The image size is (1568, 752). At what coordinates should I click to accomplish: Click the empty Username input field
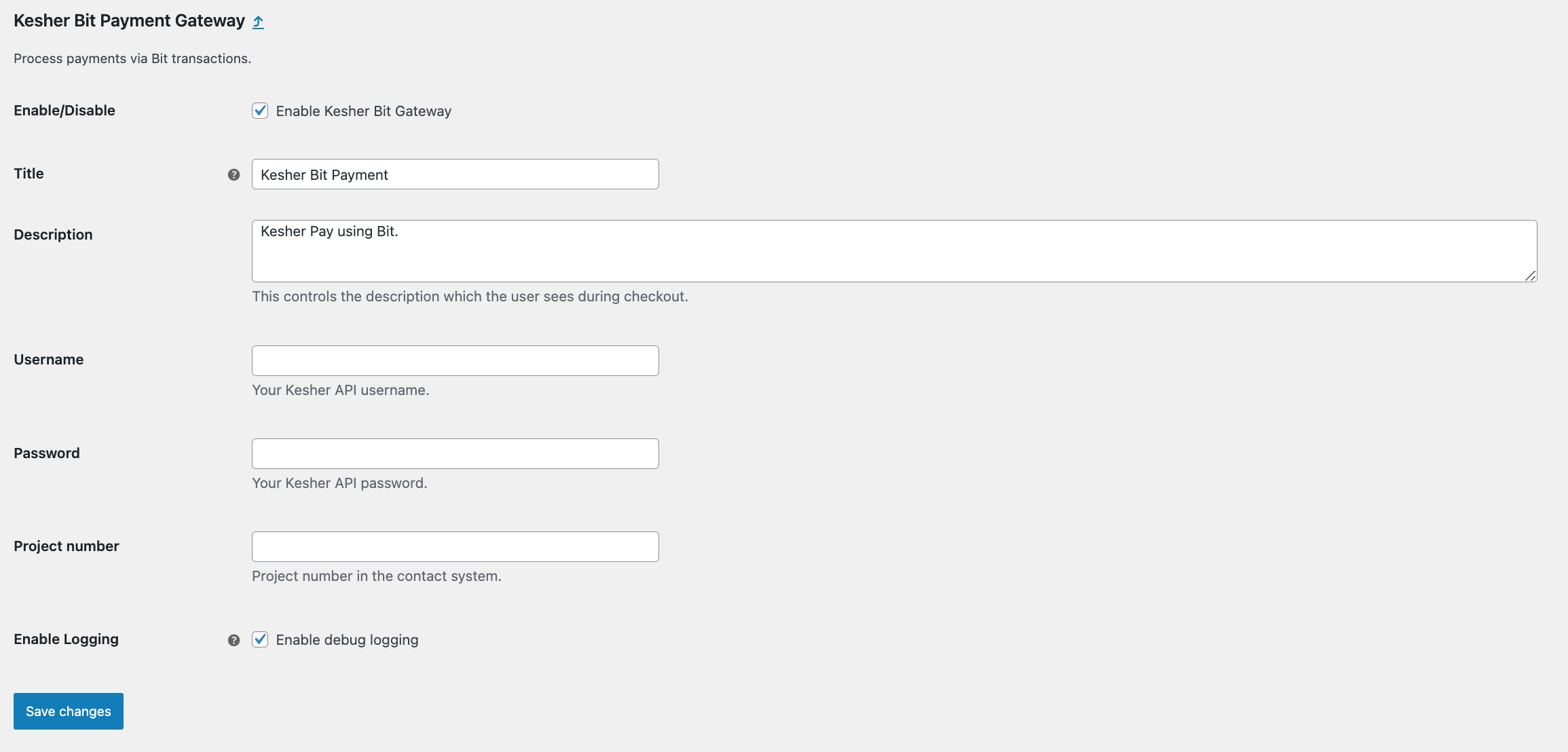click(455, 360)
